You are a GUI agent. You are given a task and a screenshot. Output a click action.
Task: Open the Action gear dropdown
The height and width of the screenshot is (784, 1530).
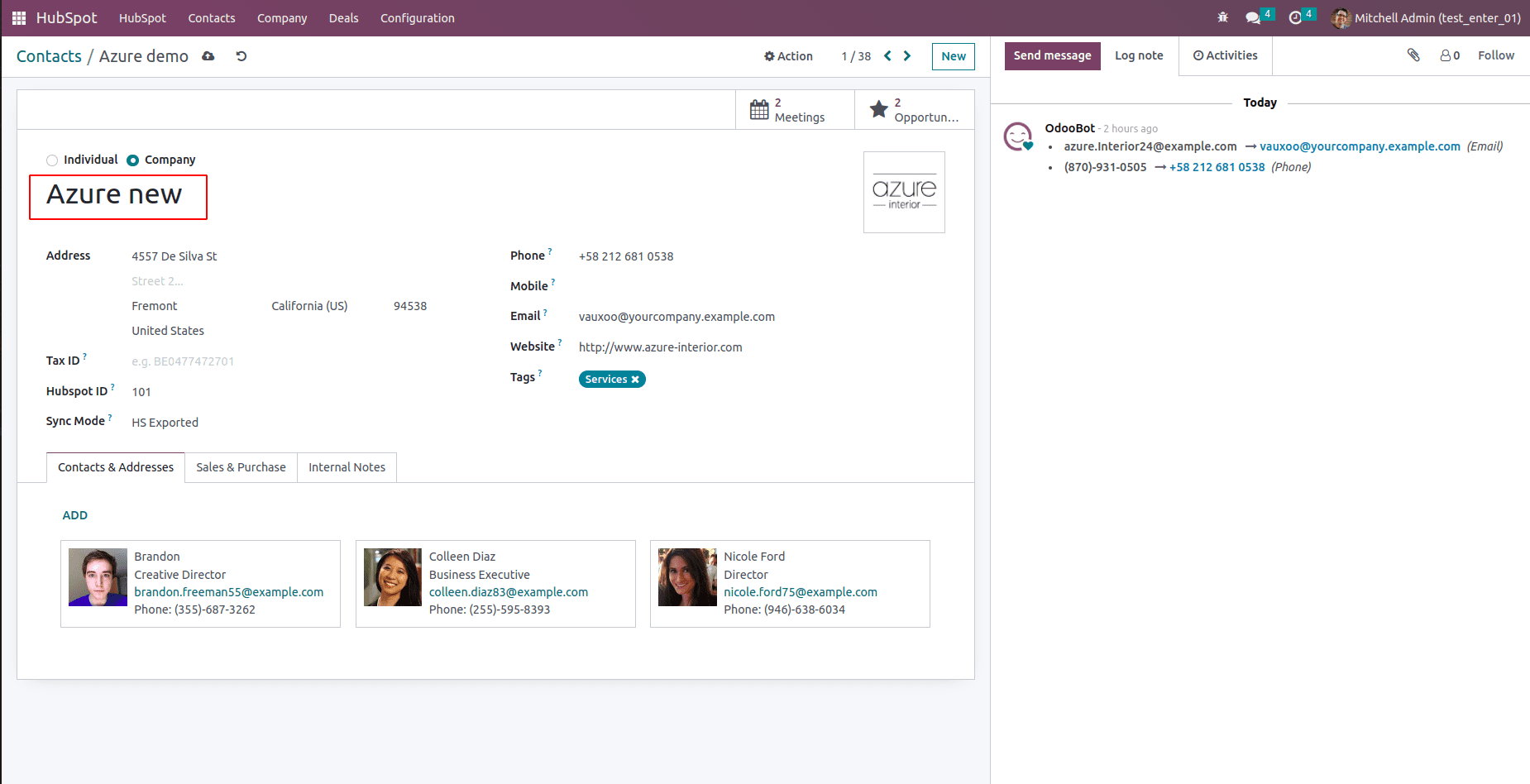point(788,56)
